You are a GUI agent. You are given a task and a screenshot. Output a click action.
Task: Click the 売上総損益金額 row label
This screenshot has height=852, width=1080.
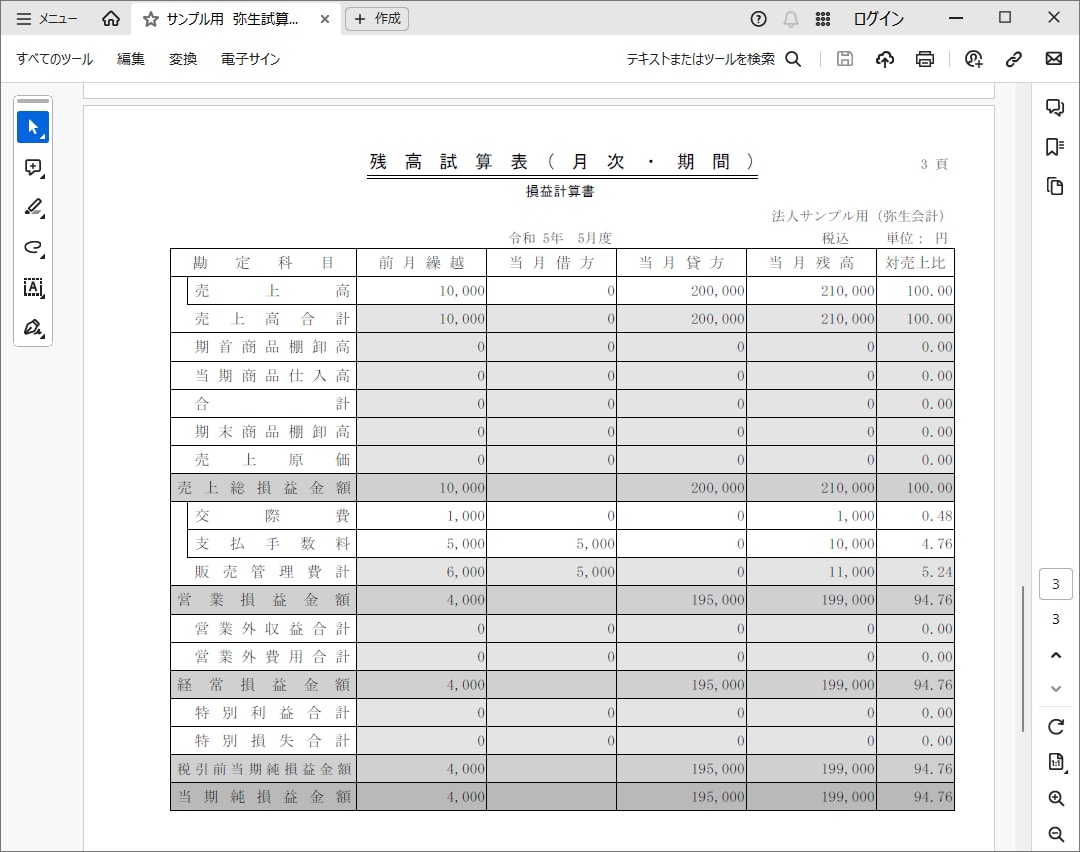click(x=264, y=488)
